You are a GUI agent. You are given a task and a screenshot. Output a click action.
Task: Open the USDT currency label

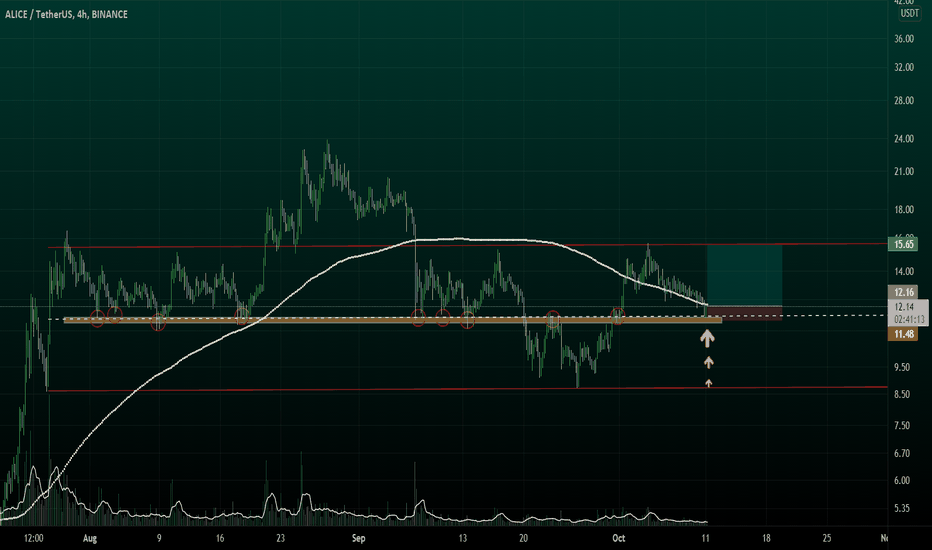coord(909,13)
